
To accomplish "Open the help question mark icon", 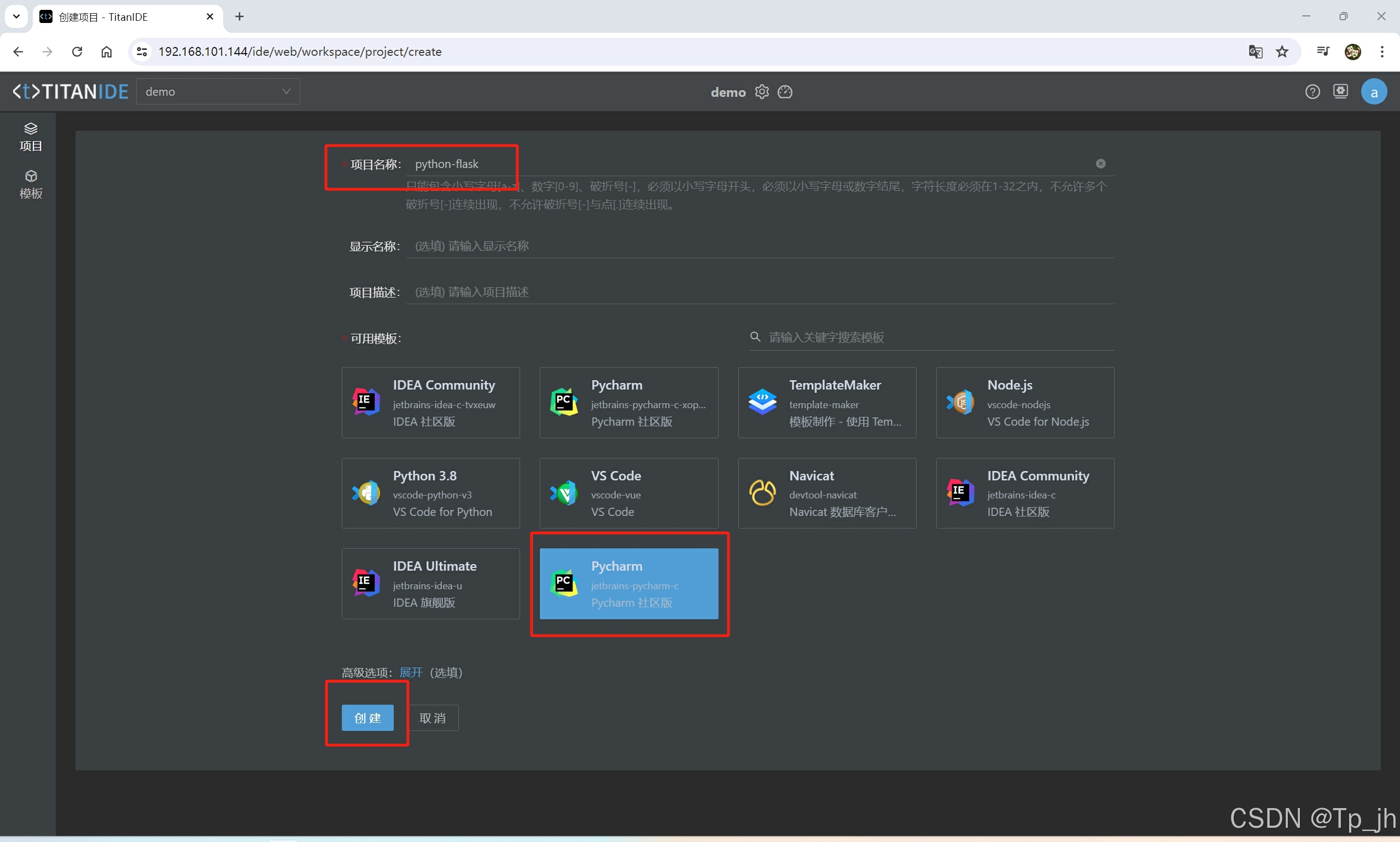I will point(1312,91).
